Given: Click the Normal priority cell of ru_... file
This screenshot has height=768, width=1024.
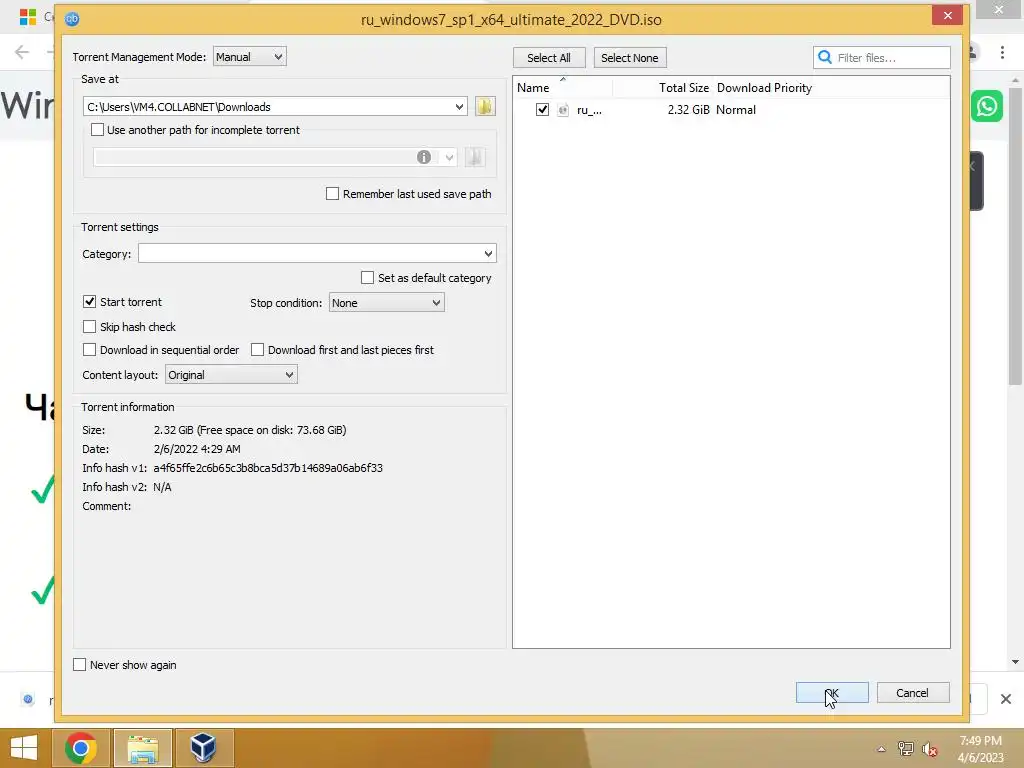Looking at the screenshot, I should click(x=736, y=110).
